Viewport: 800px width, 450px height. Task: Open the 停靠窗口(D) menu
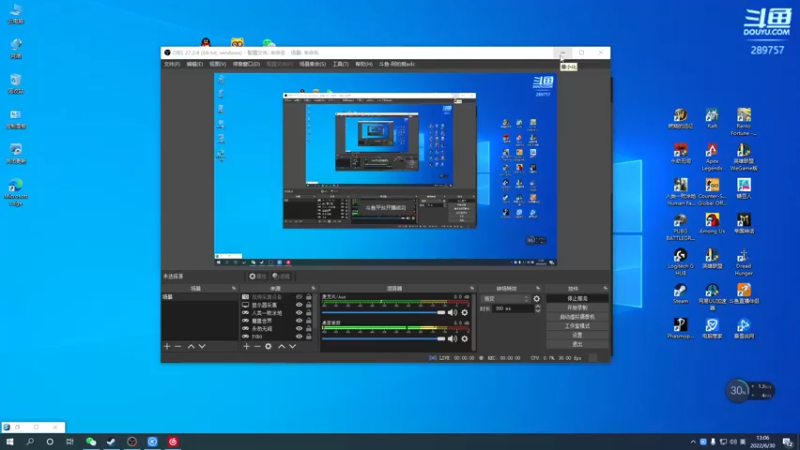pos(246,64)
